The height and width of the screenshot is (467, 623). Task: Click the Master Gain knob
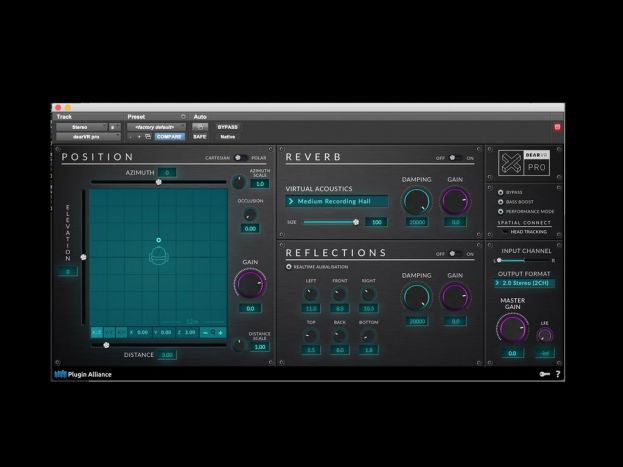512,328
